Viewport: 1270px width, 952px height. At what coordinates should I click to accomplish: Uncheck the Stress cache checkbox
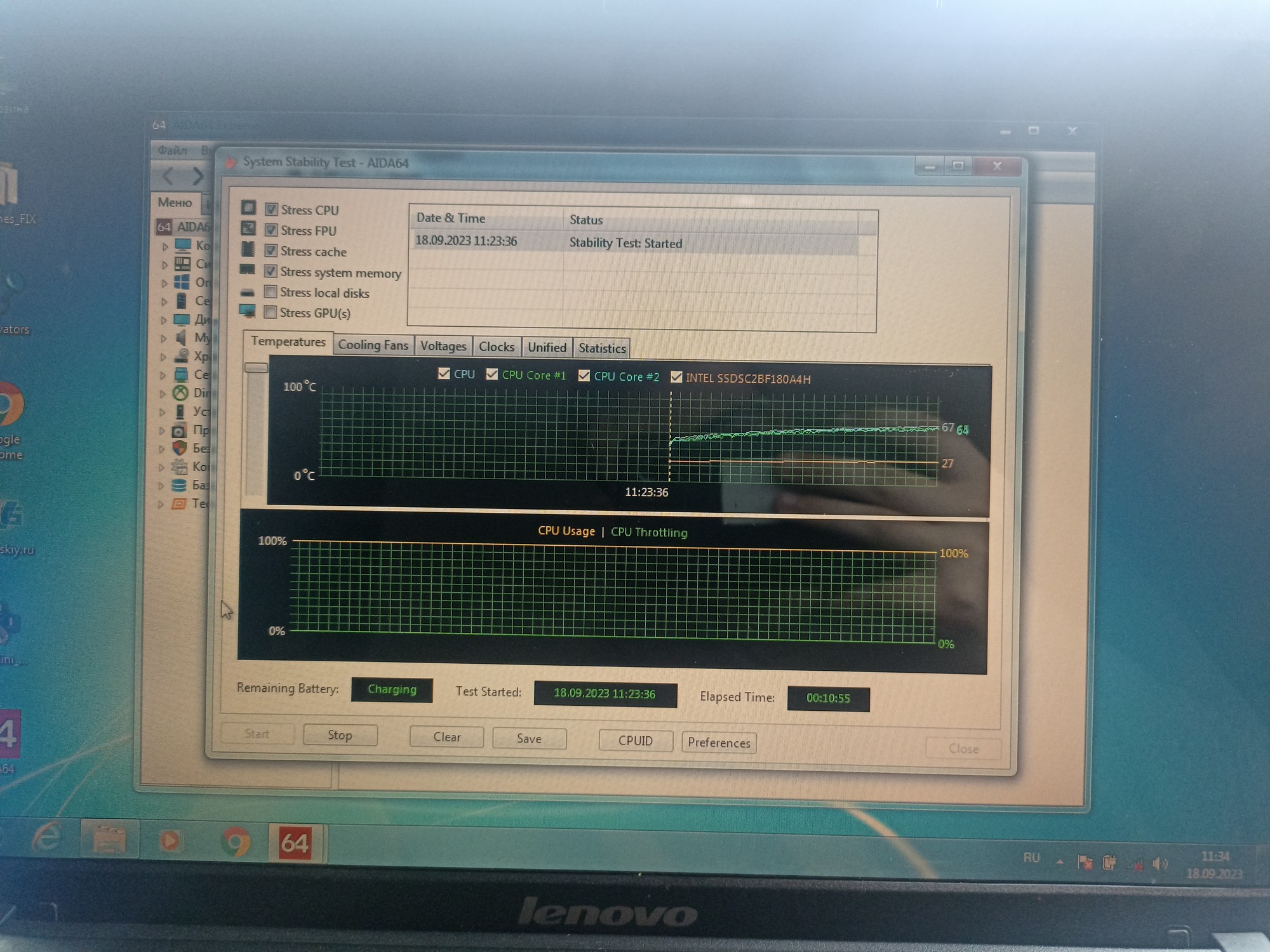tap(271, 251)
